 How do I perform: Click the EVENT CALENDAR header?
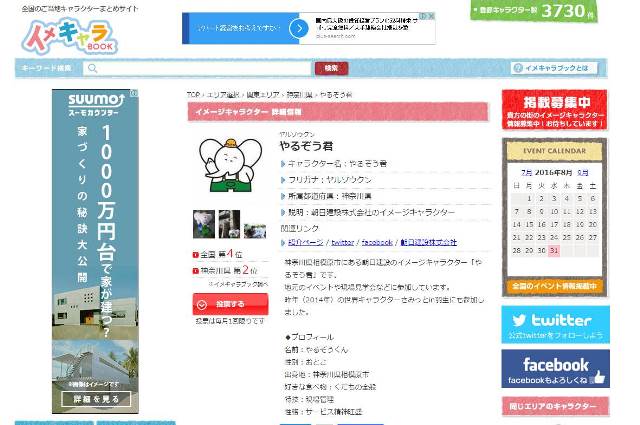[x=554, y=151]
